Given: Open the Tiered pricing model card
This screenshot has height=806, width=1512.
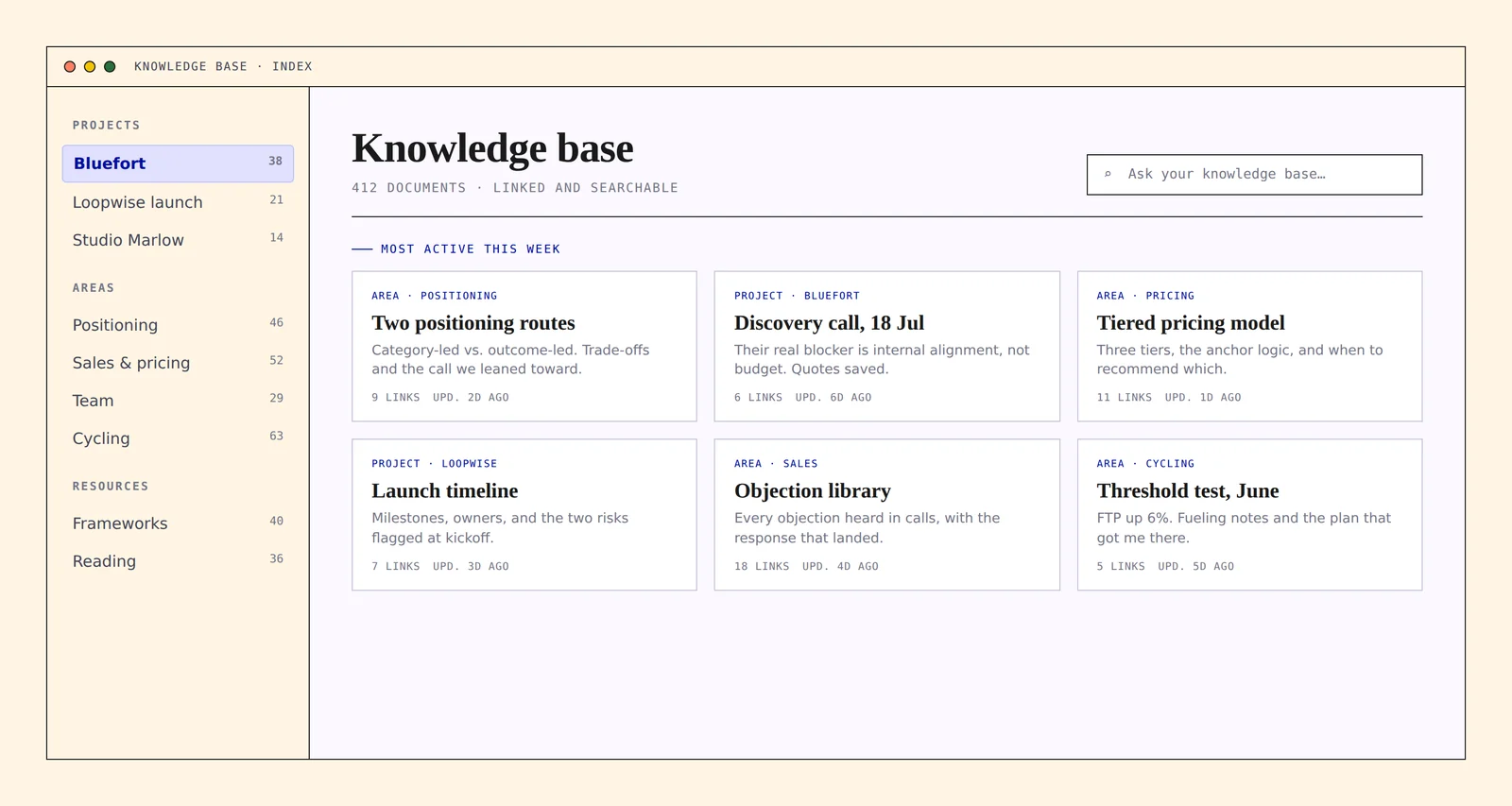Looking at the screenshot, I should [1249, 346].
